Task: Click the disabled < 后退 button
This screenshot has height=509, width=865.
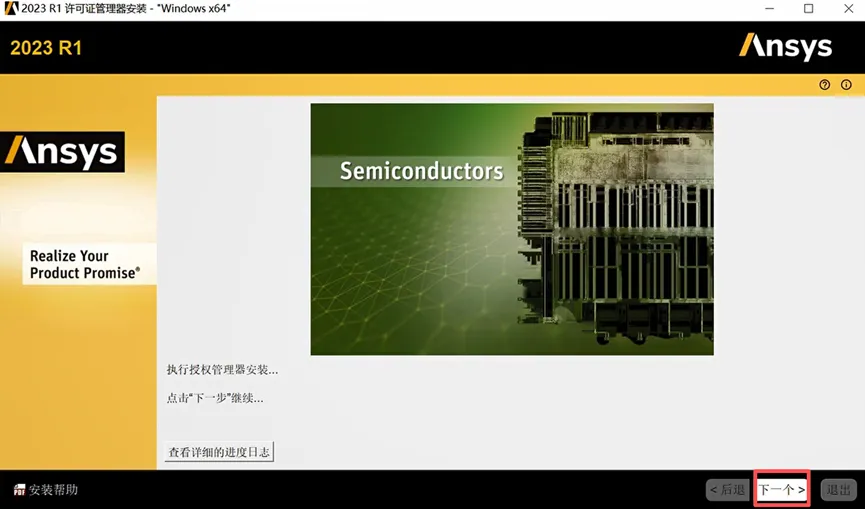Action: coord(728,490)
